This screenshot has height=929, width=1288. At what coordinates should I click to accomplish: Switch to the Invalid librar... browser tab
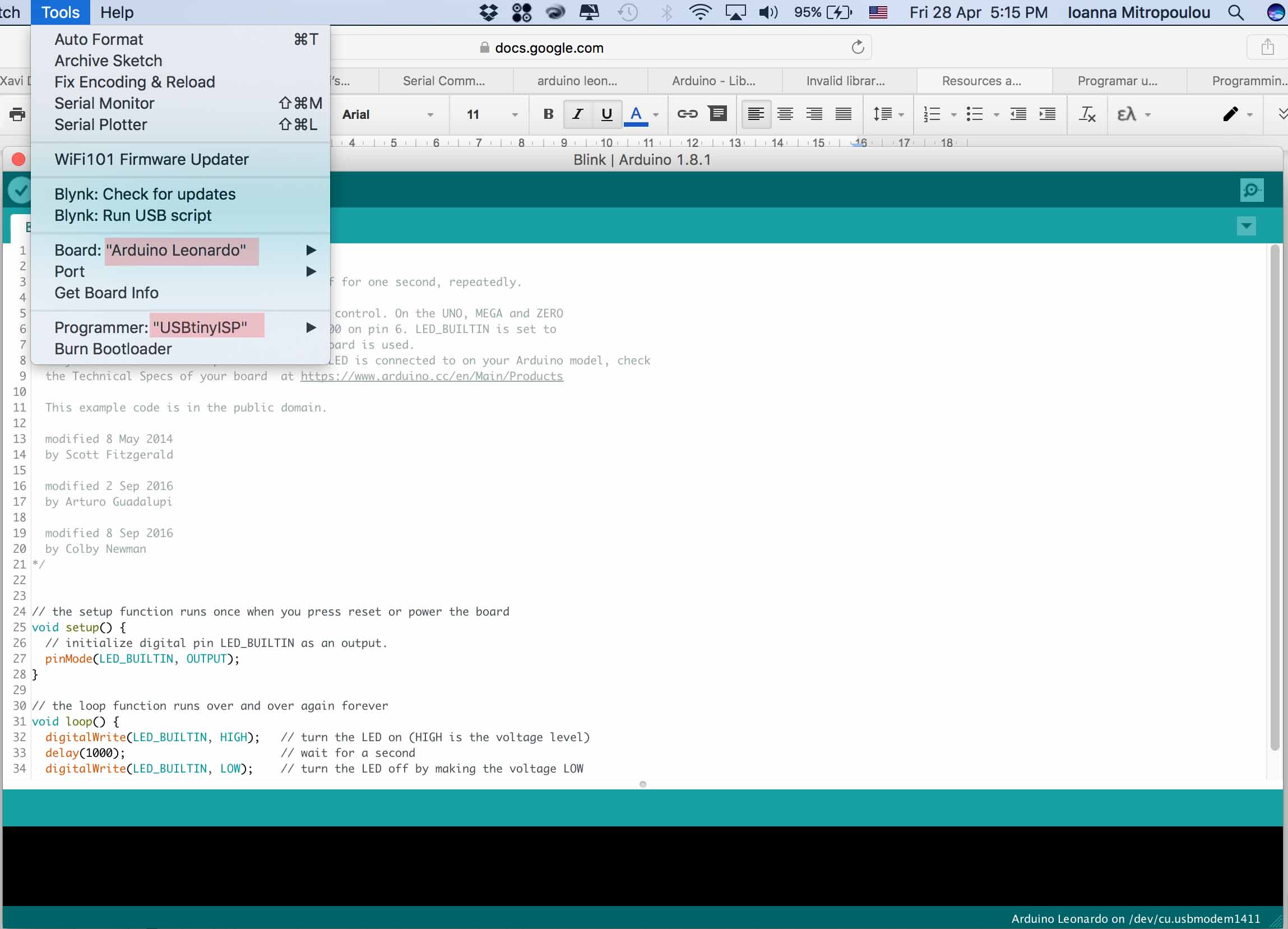tap(846, 81)
